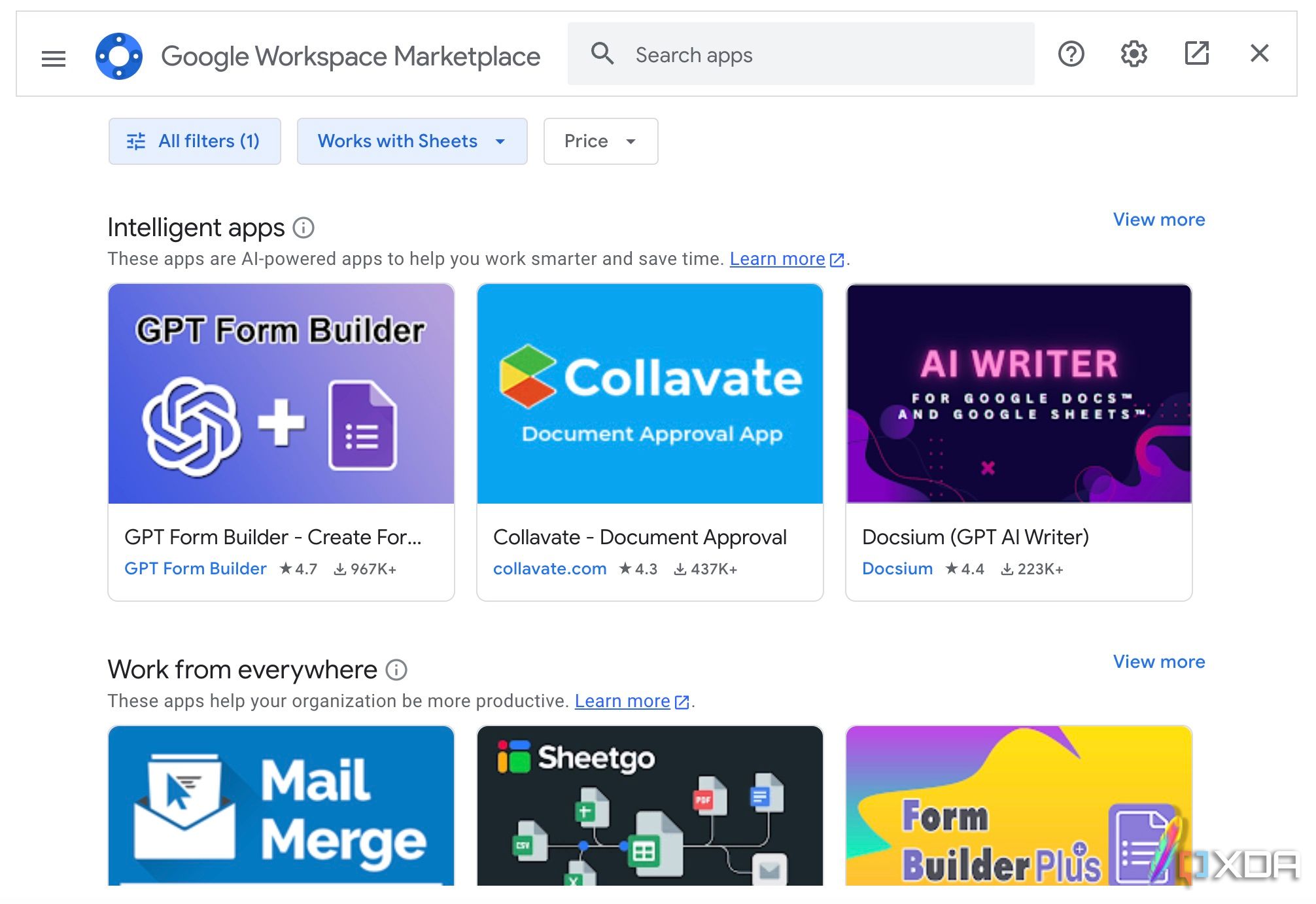Expand the Price dropdown
This screenshot has width=1316, height=904.
click(600, 141)
